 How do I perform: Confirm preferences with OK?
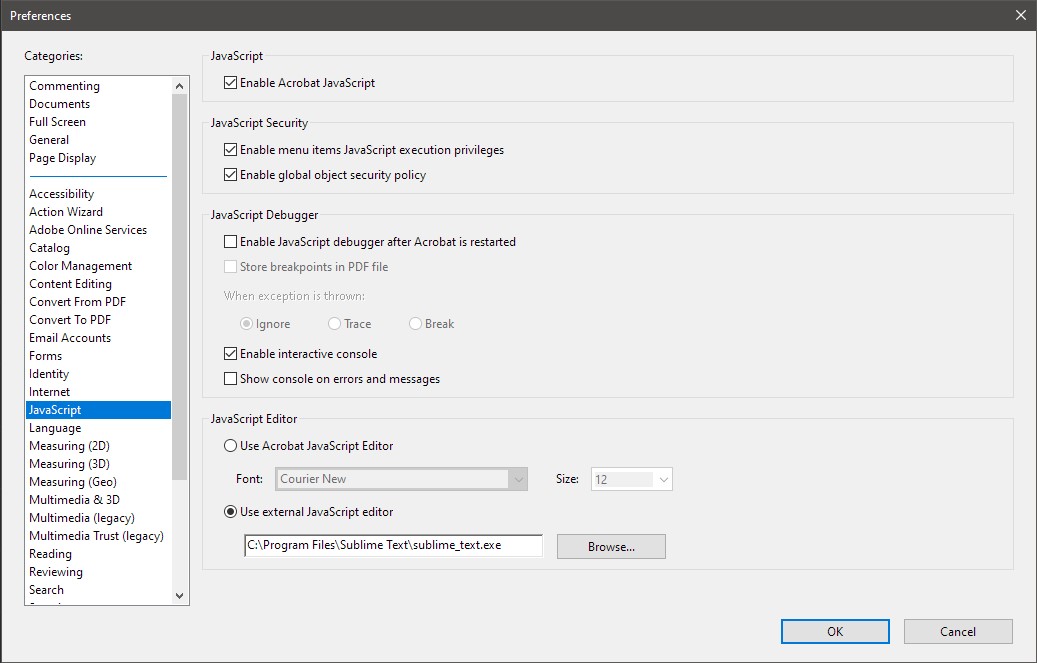tap(834, 631)
